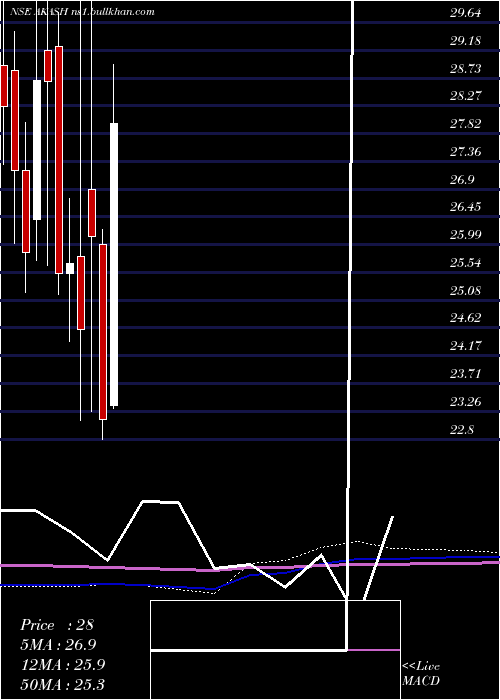Click the <<Live MACD label

click(421, 674)
